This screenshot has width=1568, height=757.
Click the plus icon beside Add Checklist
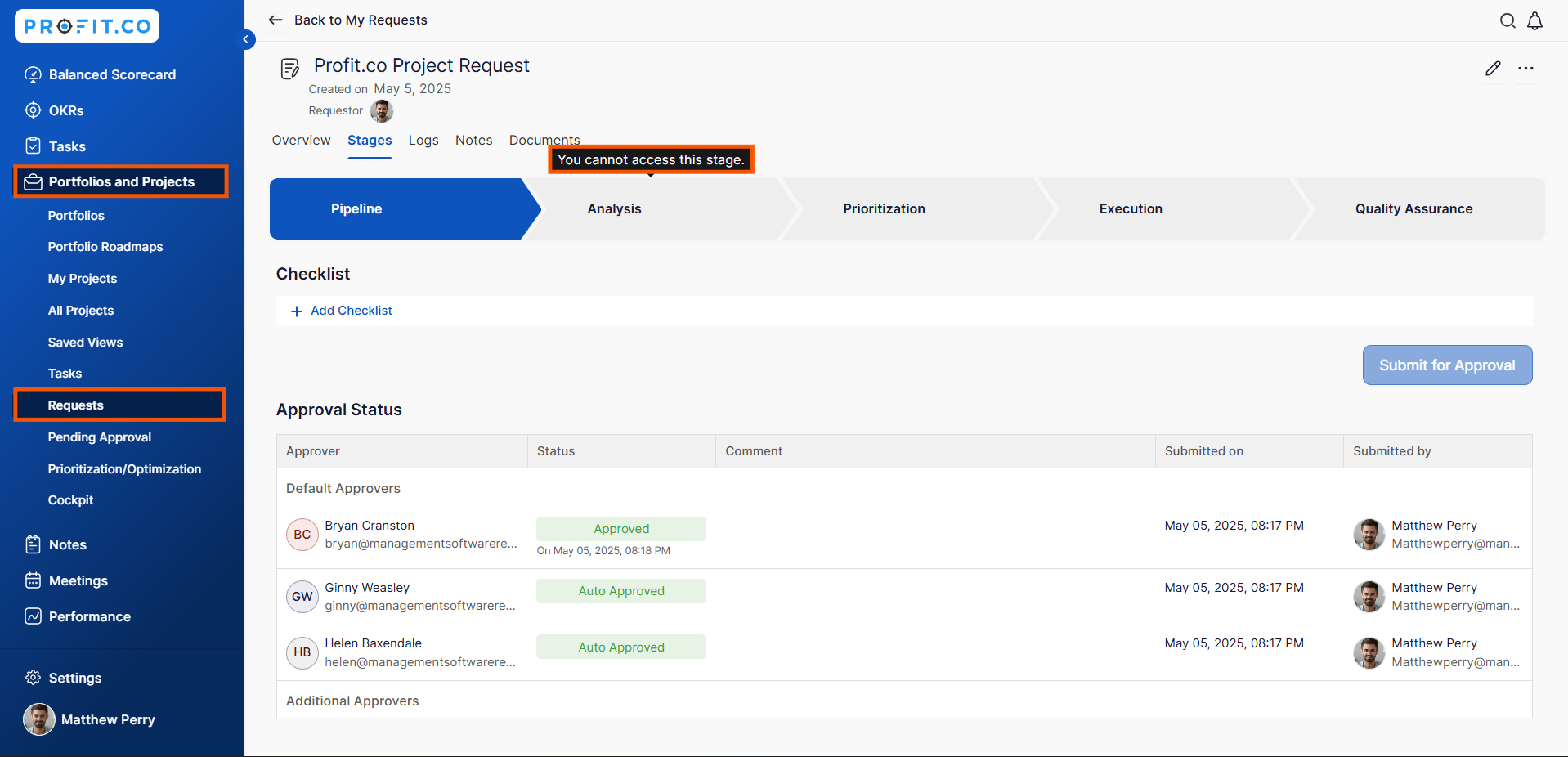[x=296, y=311]
